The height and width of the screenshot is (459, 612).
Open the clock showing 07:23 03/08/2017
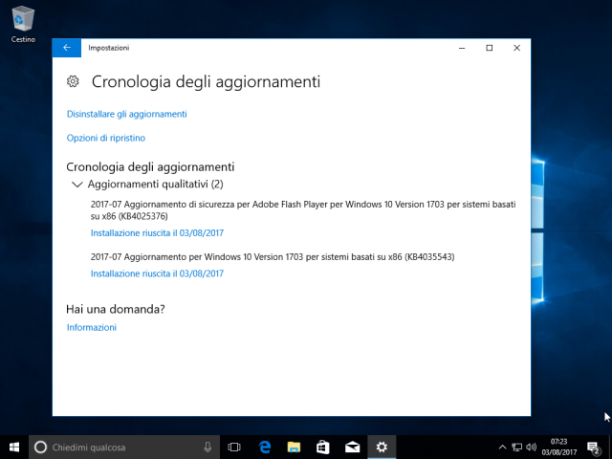pyautogui.click(x=559, y=447)
